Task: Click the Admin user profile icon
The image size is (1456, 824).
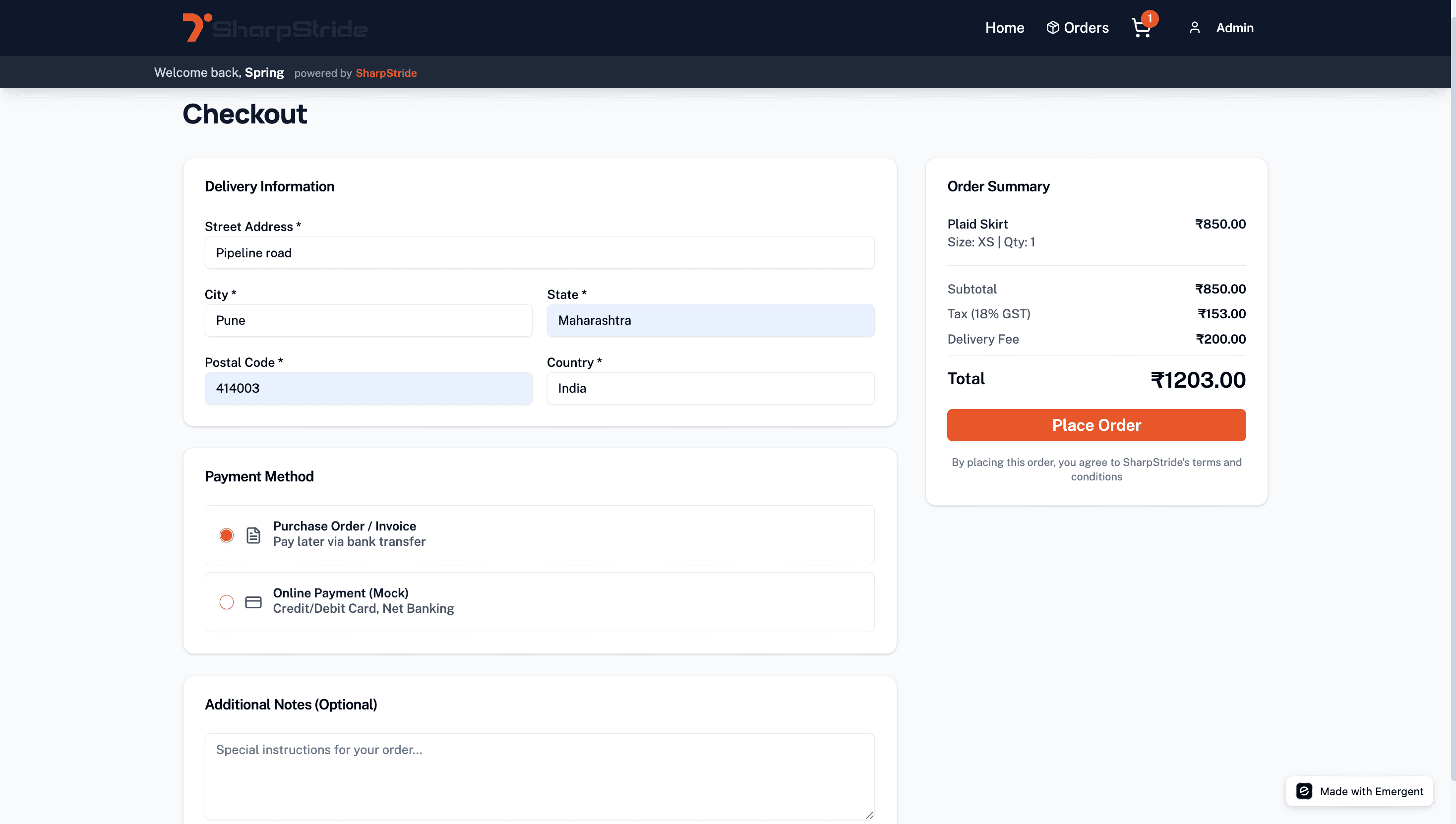Action: click(x=1195, y=28)
